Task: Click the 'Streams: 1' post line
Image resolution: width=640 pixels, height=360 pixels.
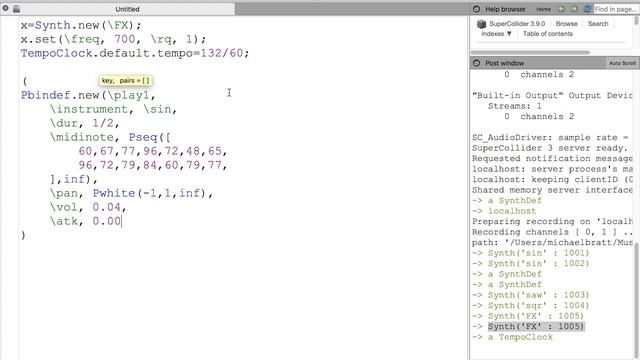Action: click(x=515, y=106)
